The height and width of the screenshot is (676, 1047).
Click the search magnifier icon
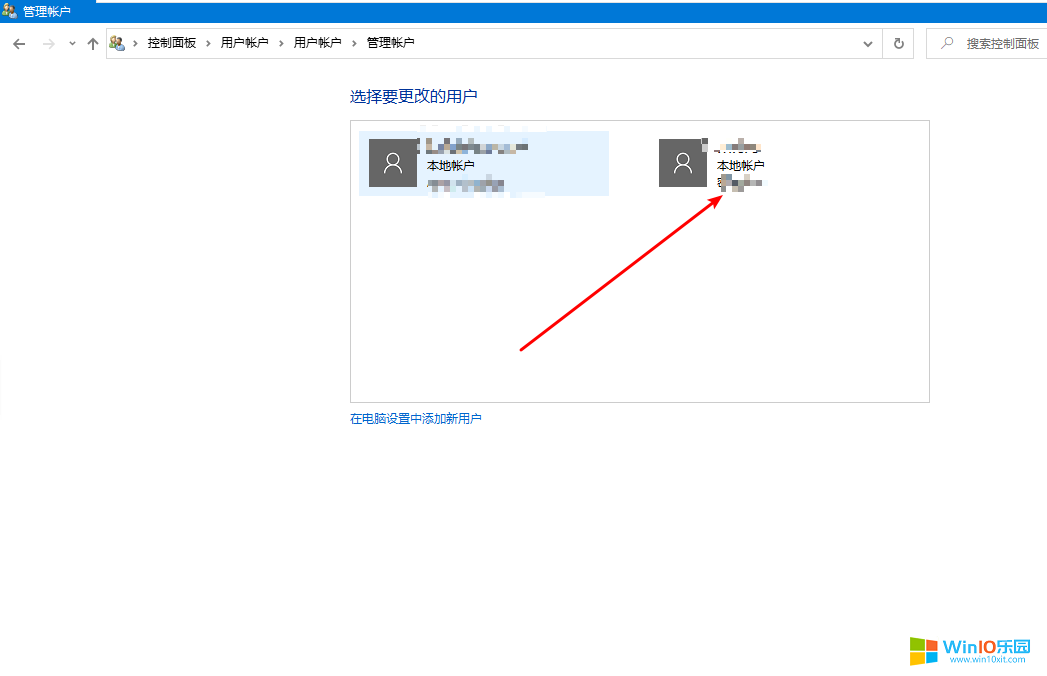click(947, 43)
